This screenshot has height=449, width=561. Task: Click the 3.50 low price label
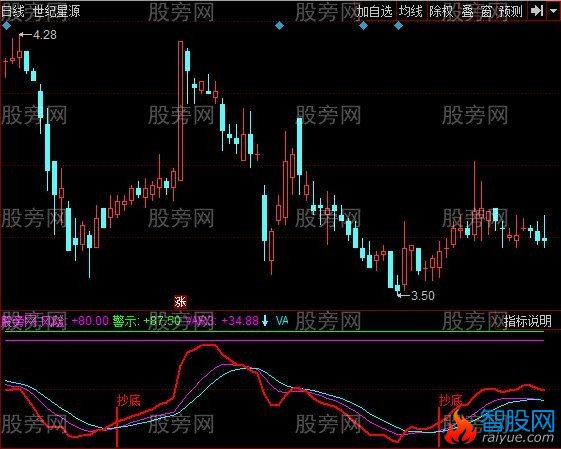423,296
